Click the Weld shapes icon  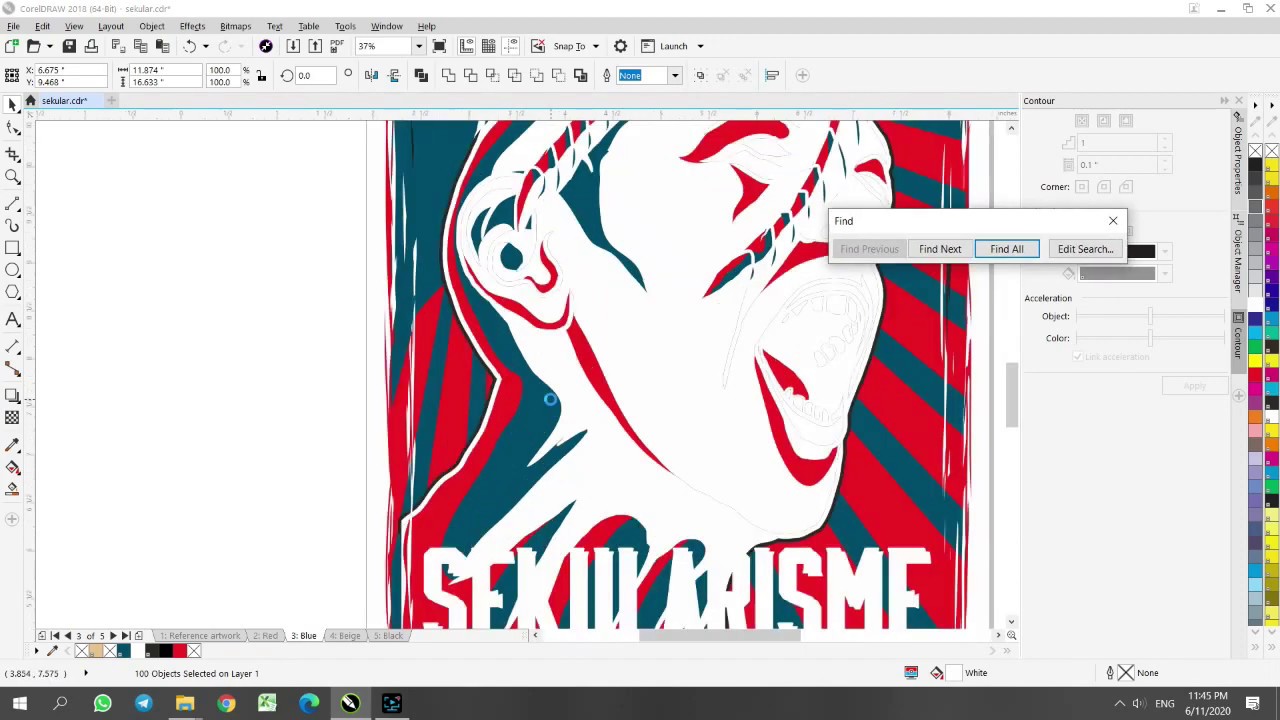point(448,75)
